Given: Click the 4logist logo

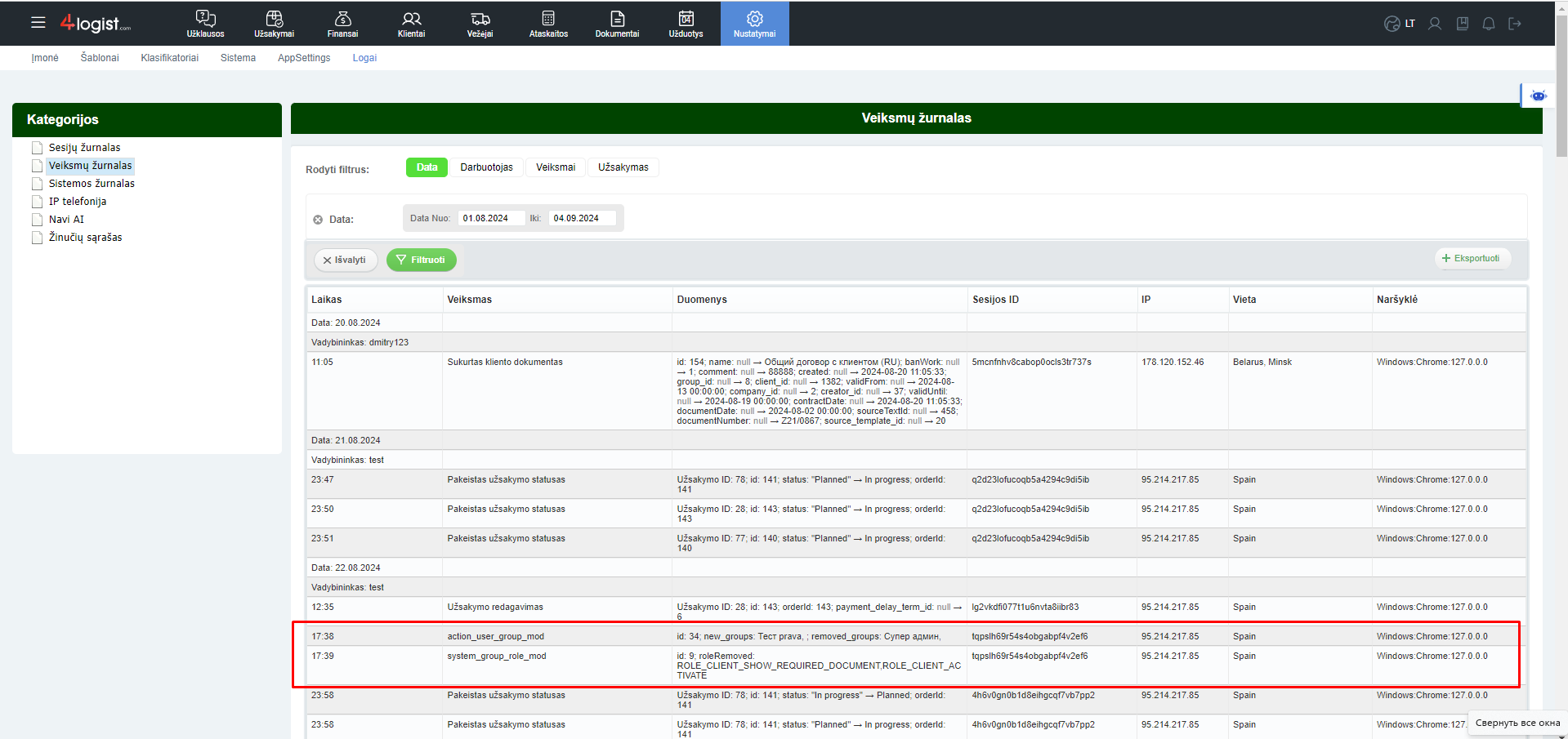Looking at the screenshot, I should click(95, 24).
